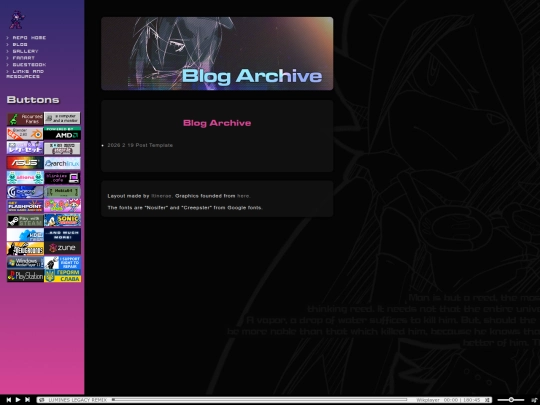
Task: Click the 'And much more!' badge
Action: click(62, 235)
